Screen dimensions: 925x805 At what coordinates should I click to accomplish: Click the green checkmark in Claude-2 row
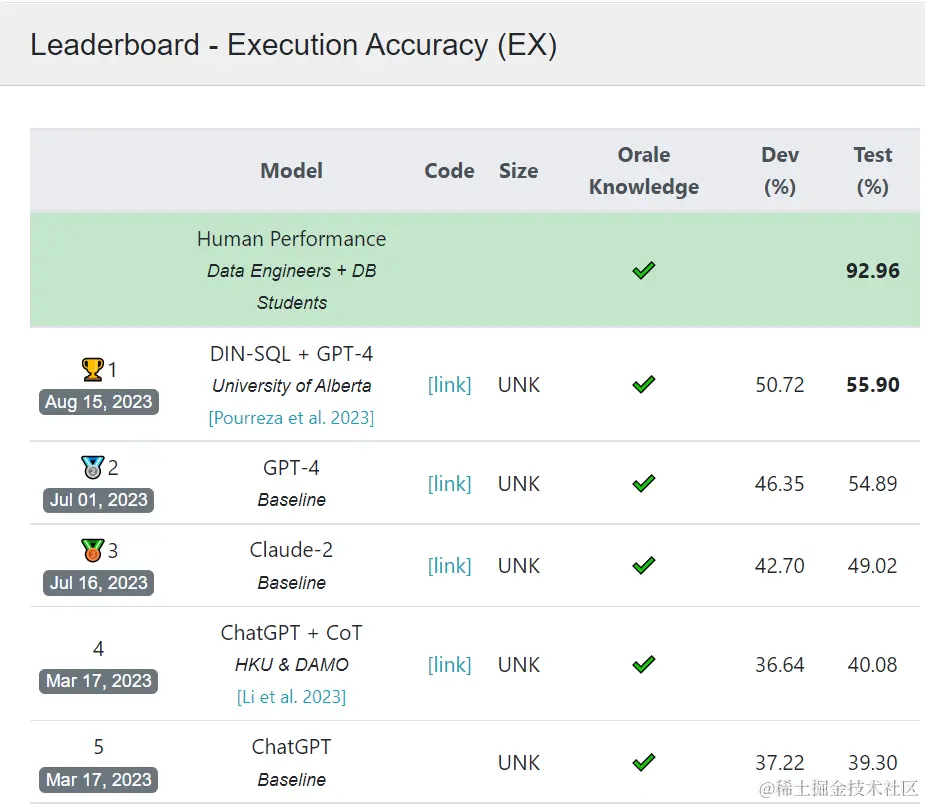(x=644, y=566)
